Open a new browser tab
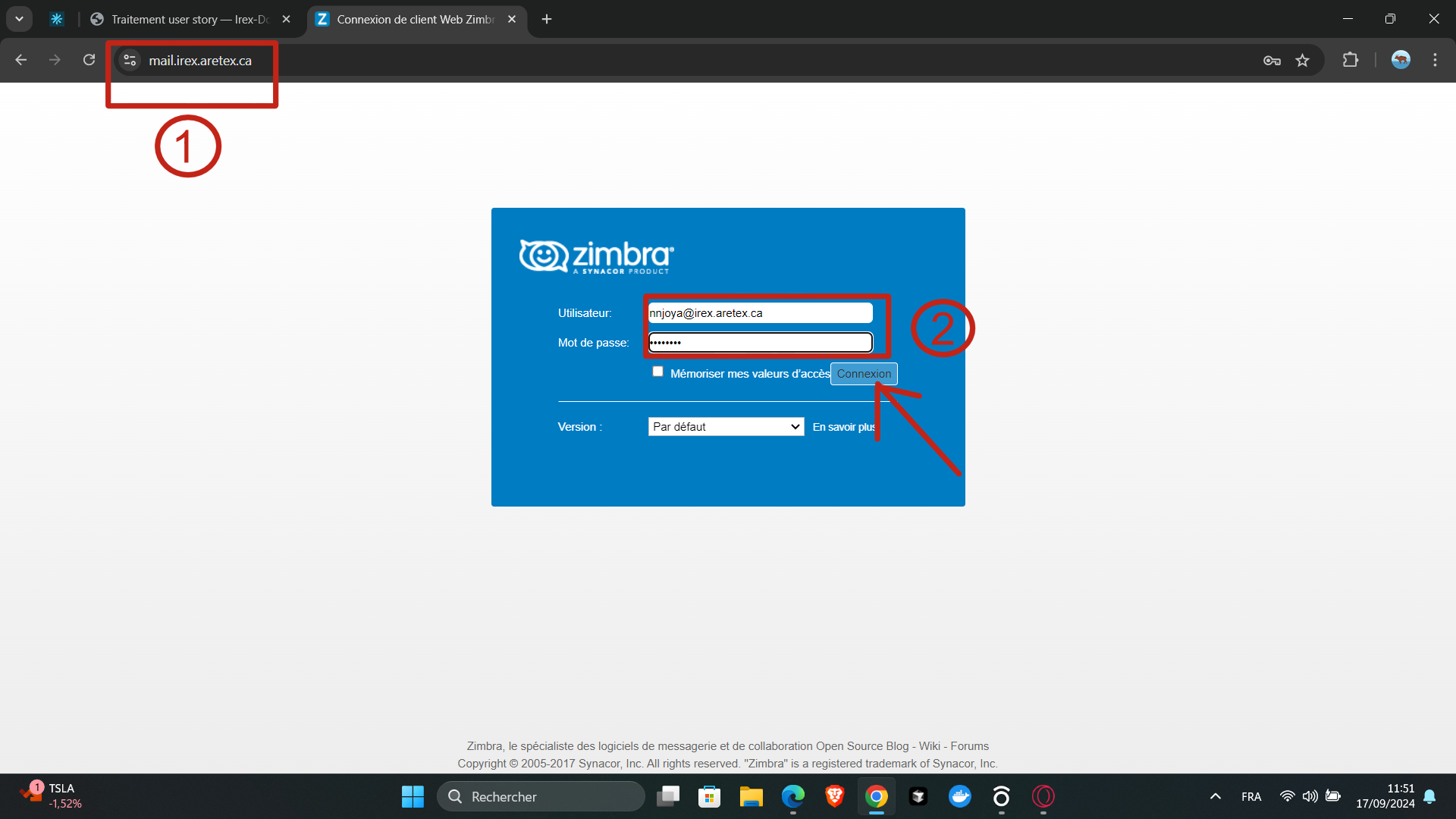 547,19
